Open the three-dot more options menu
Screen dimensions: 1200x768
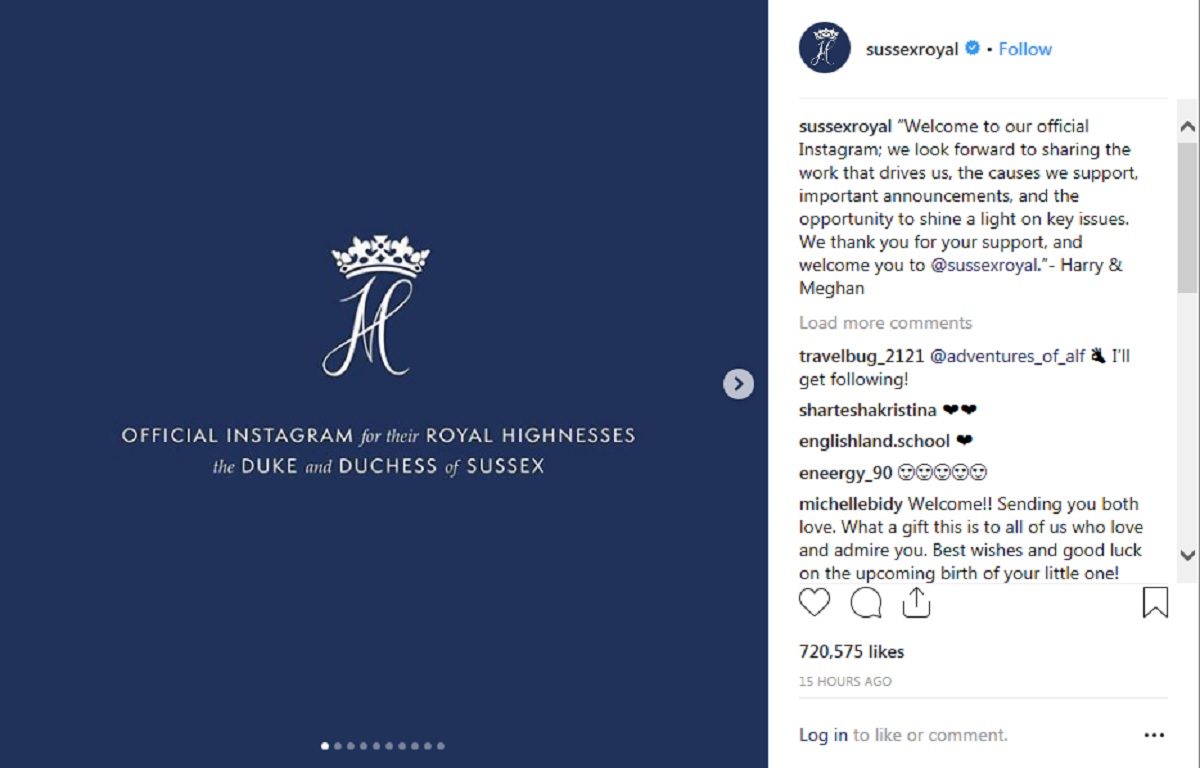tap(1154, 735)
